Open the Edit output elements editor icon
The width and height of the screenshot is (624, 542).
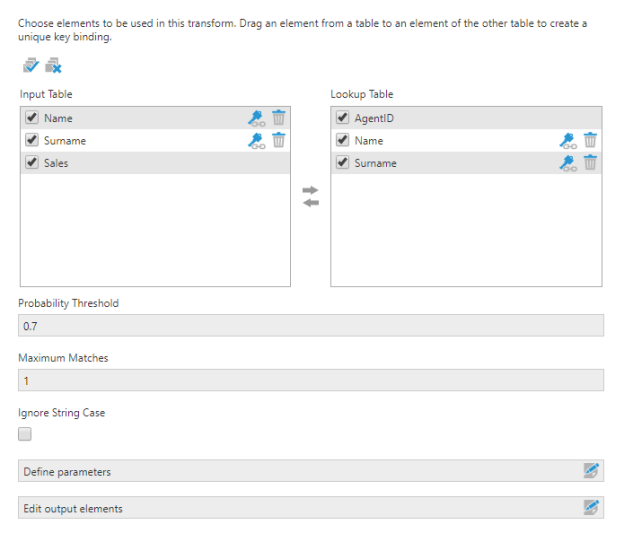point(592,508)
